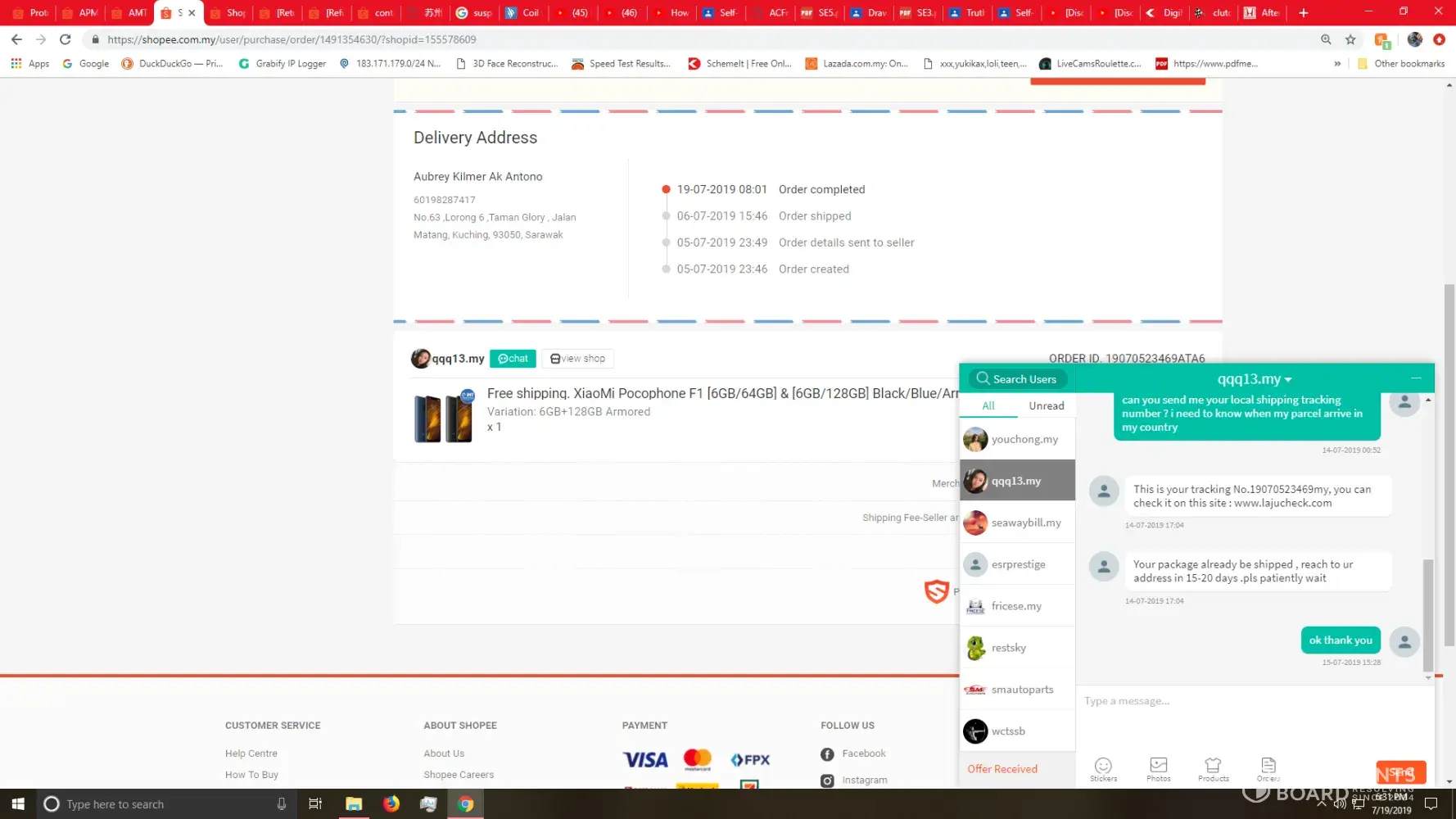Bookmark this page with the star icon
Screen dimensions: 1456x819
(x=1350, y=39)
